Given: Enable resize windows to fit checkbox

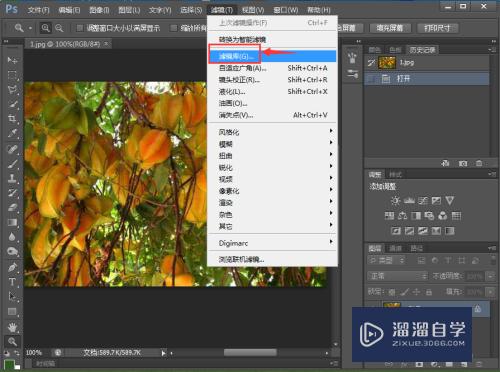Looking at the screenshot, I should click(80, 28).
